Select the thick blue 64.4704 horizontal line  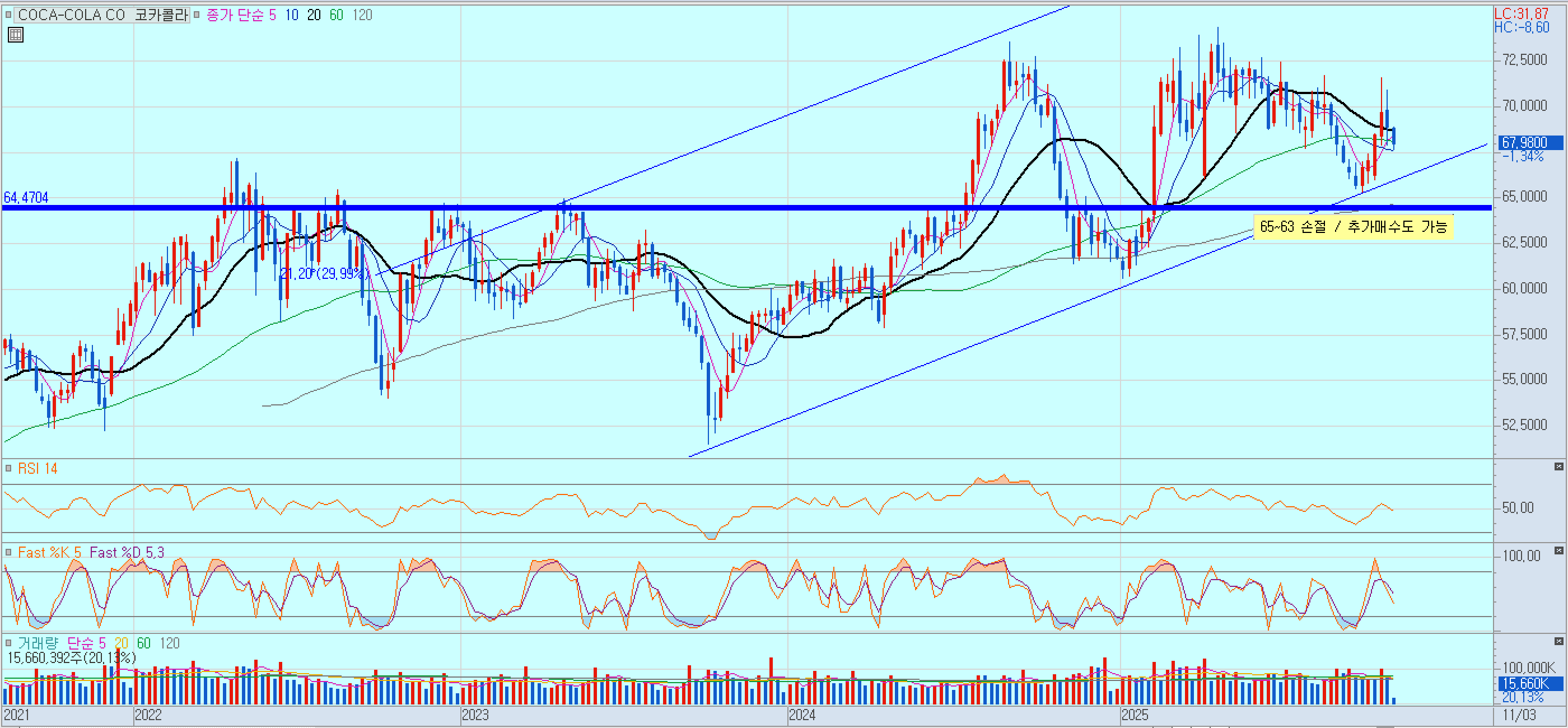[730, 208]
